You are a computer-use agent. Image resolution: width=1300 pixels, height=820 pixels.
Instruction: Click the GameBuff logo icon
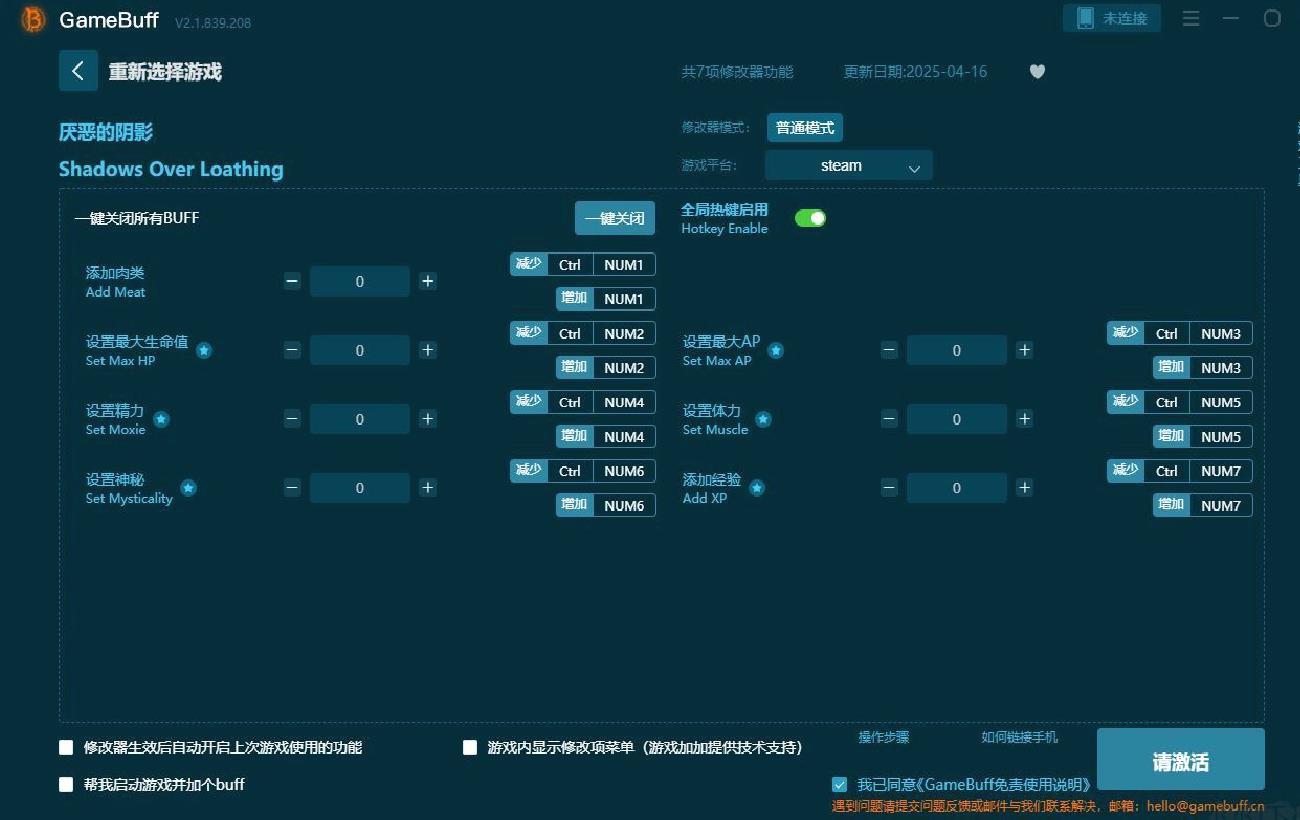(x=33, y=19)
